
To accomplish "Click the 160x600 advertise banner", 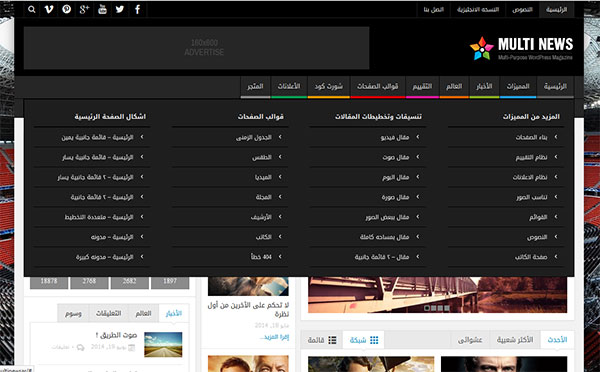I will [x=196, y=48].
